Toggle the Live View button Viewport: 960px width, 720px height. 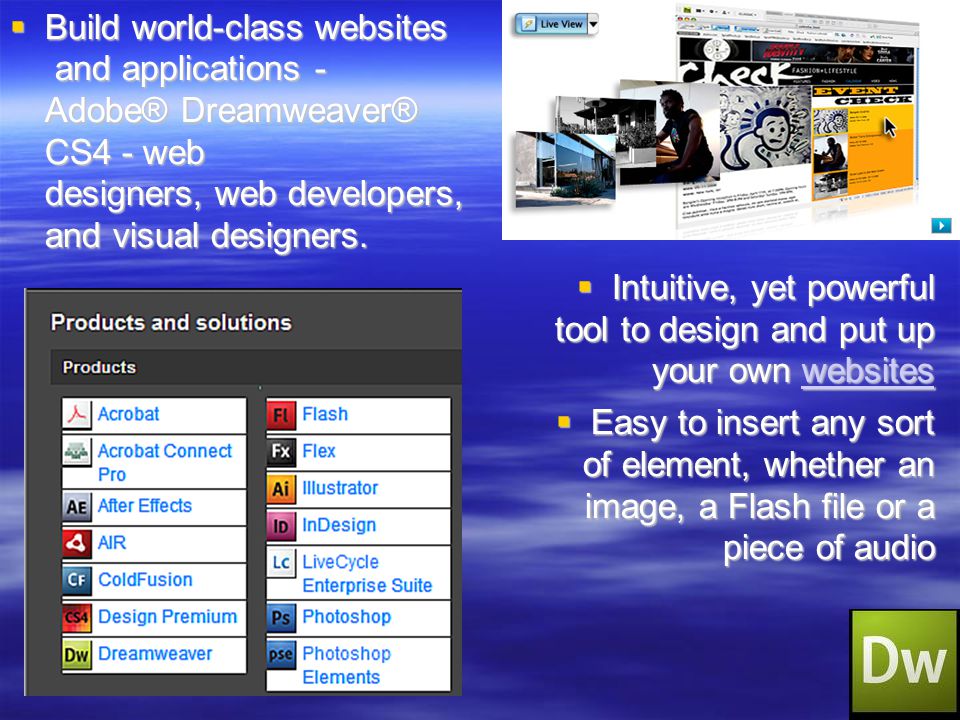[x=551, y=24]
